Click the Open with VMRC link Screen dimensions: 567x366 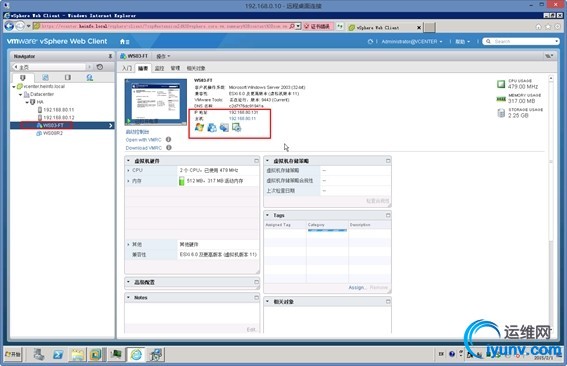144,140
